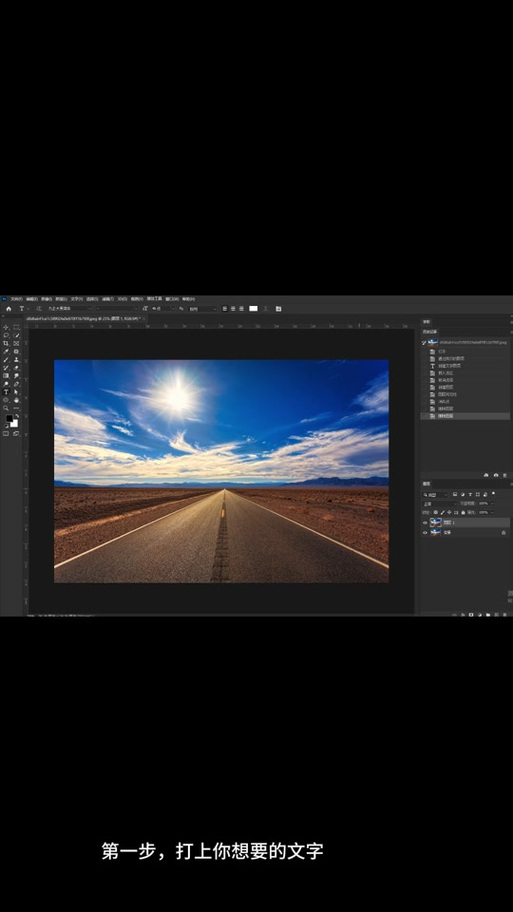Select the Layer 1 thumbnail
This screenshot has width=513, height=912.
pyautogui.click(x=436, y=523)
